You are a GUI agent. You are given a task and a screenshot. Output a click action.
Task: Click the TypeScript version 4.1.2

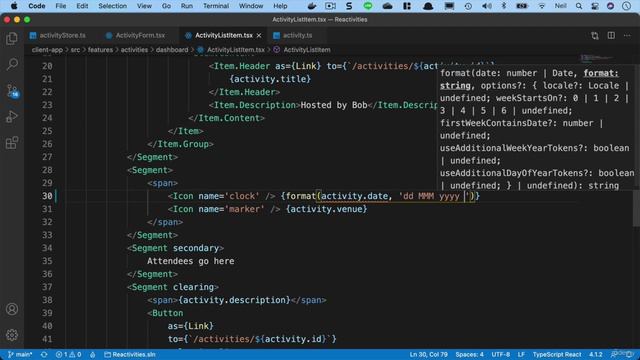click(x=596, y=354)
